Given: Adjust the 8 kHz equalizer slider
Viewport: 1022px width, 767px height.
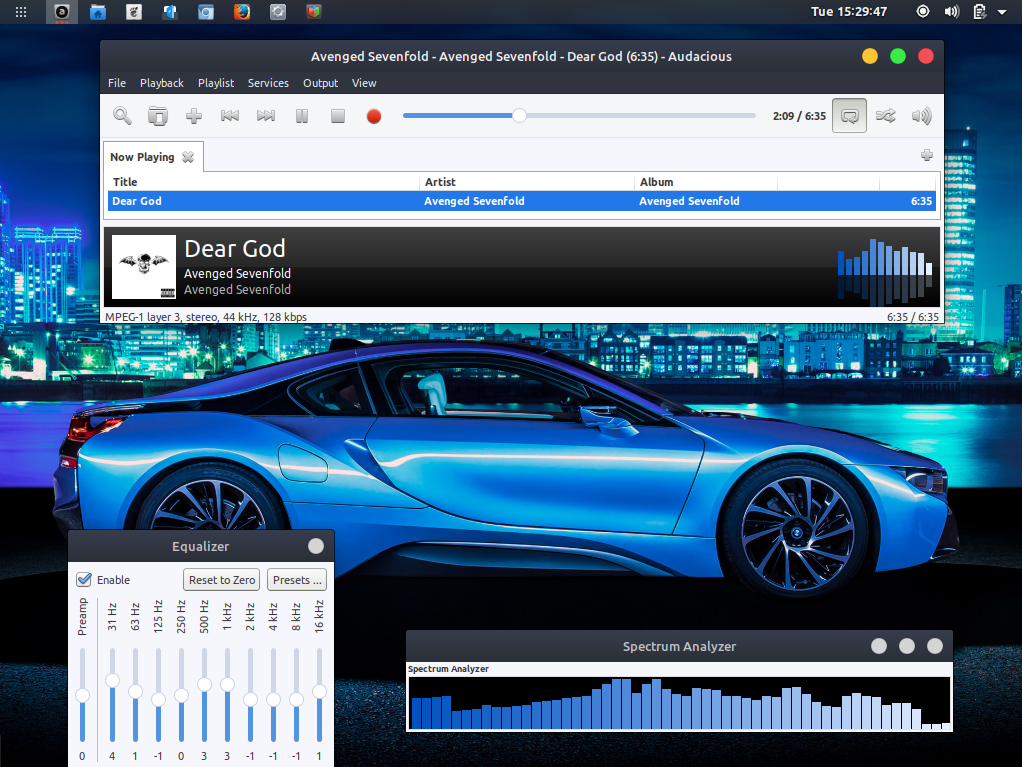Looking at the screenshot, I should 296,695.
